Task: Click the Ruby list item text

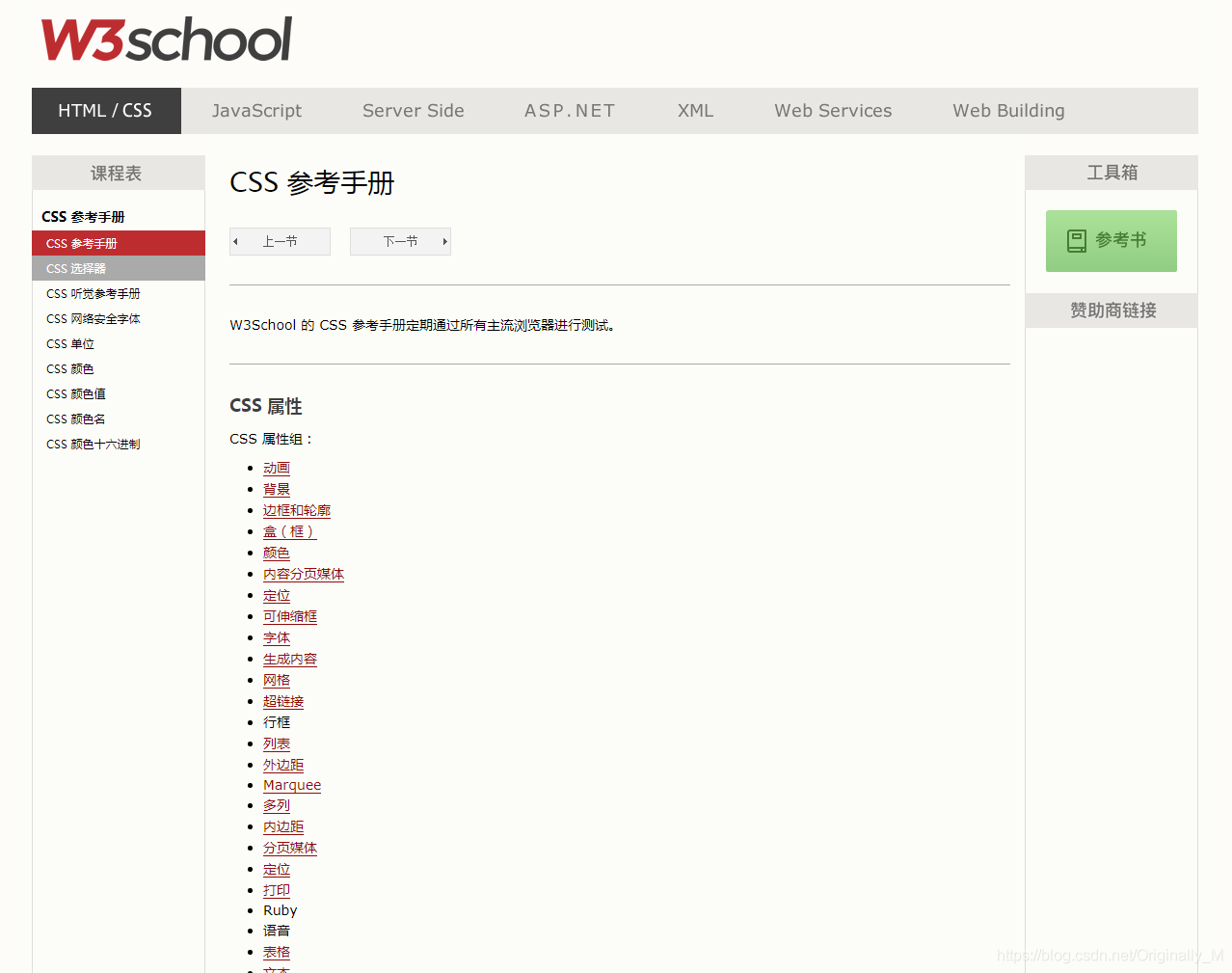Action: 281,910
